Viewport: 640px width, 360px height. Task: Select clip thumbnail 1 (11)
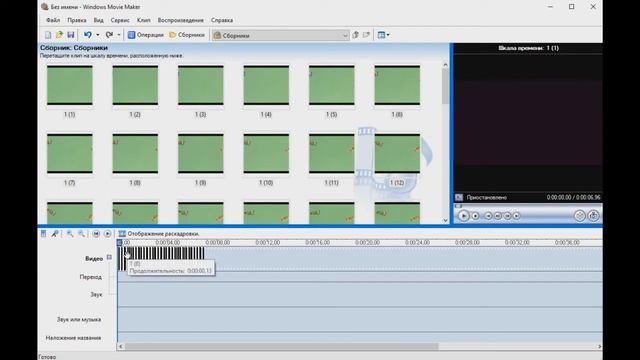[331, 153]
